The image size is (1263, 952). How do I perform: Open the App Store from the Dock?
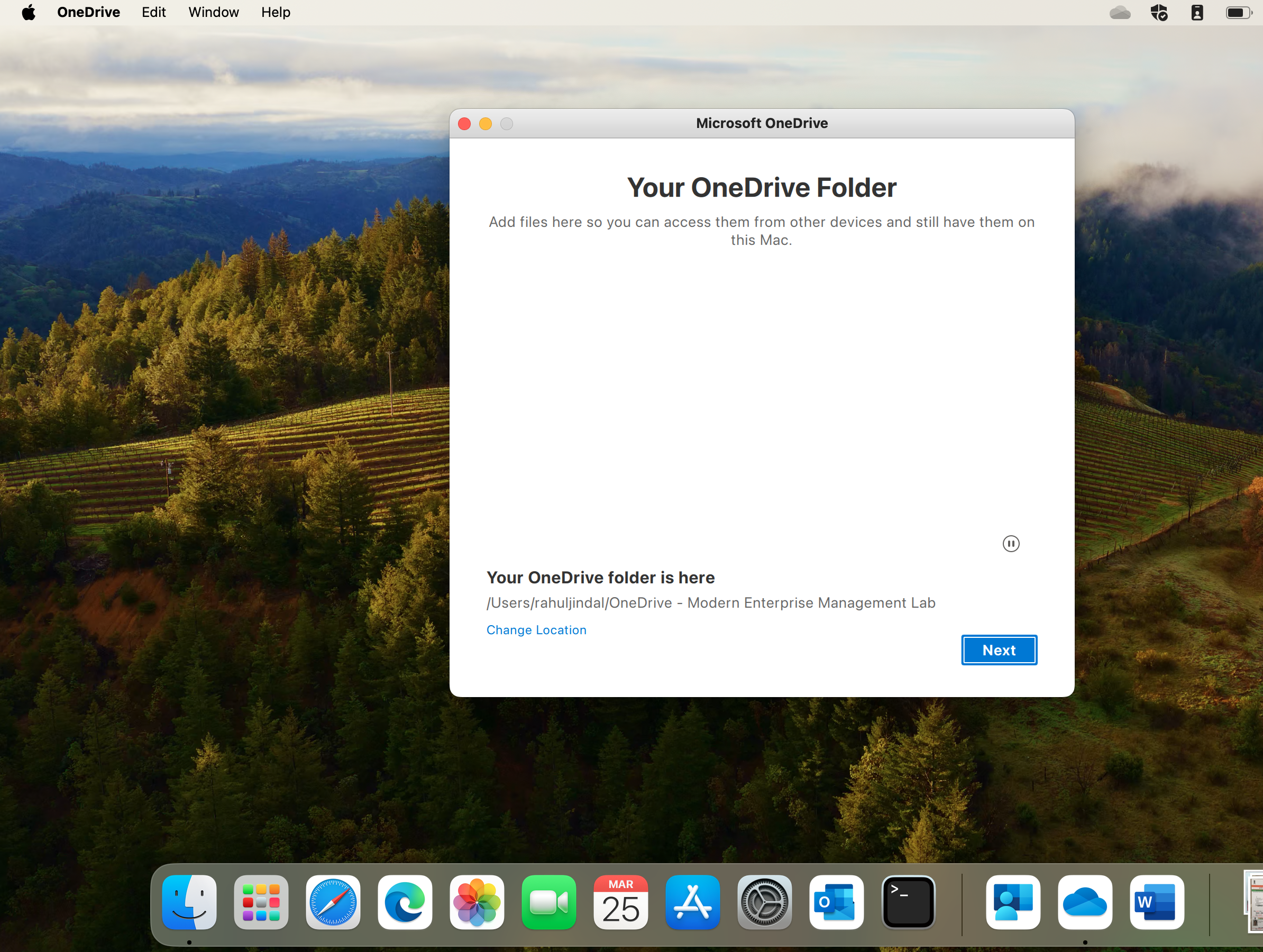pos(692,902)
